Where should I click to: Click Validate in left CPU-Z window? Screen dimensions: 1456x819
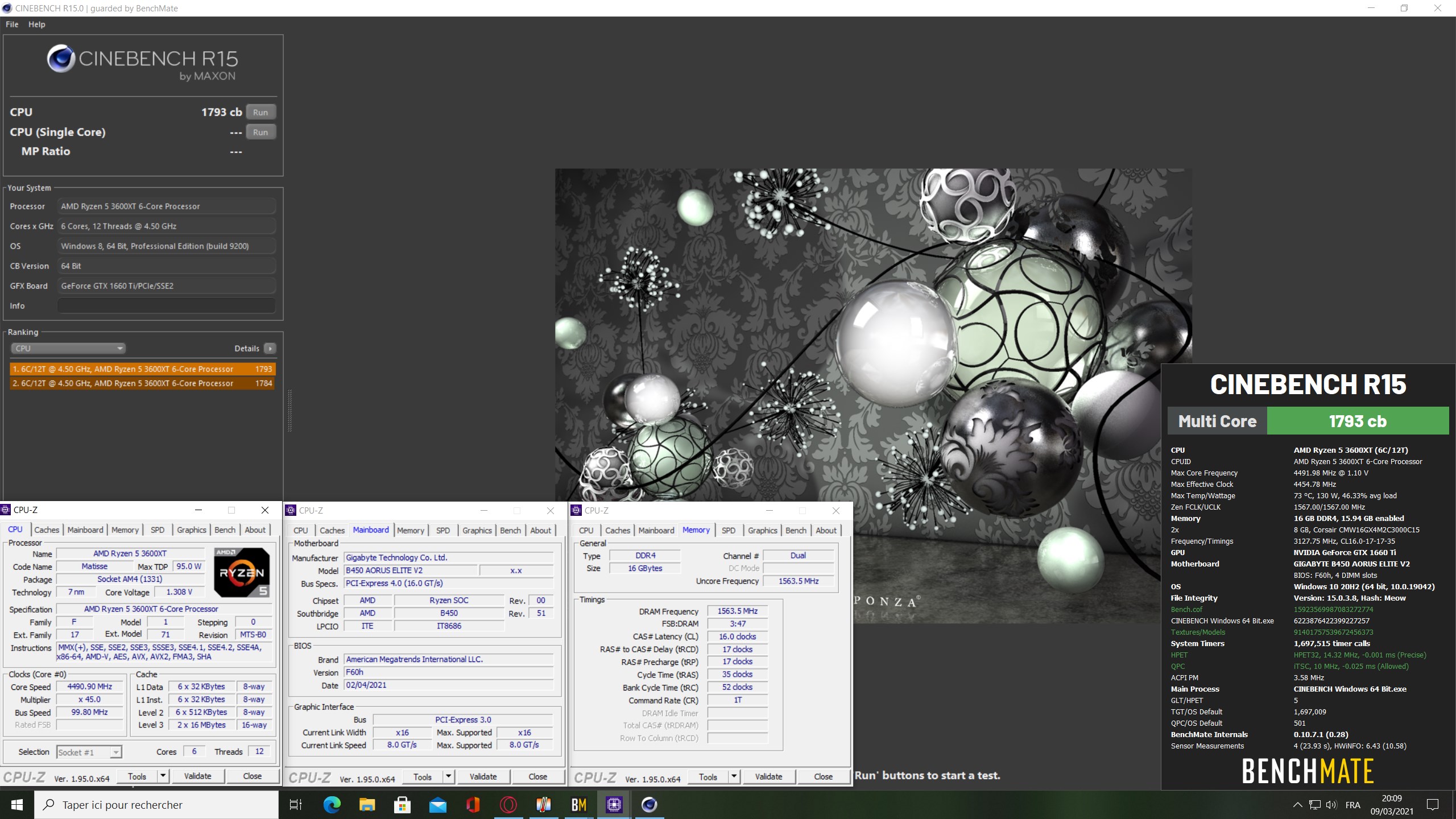point(198,776)
